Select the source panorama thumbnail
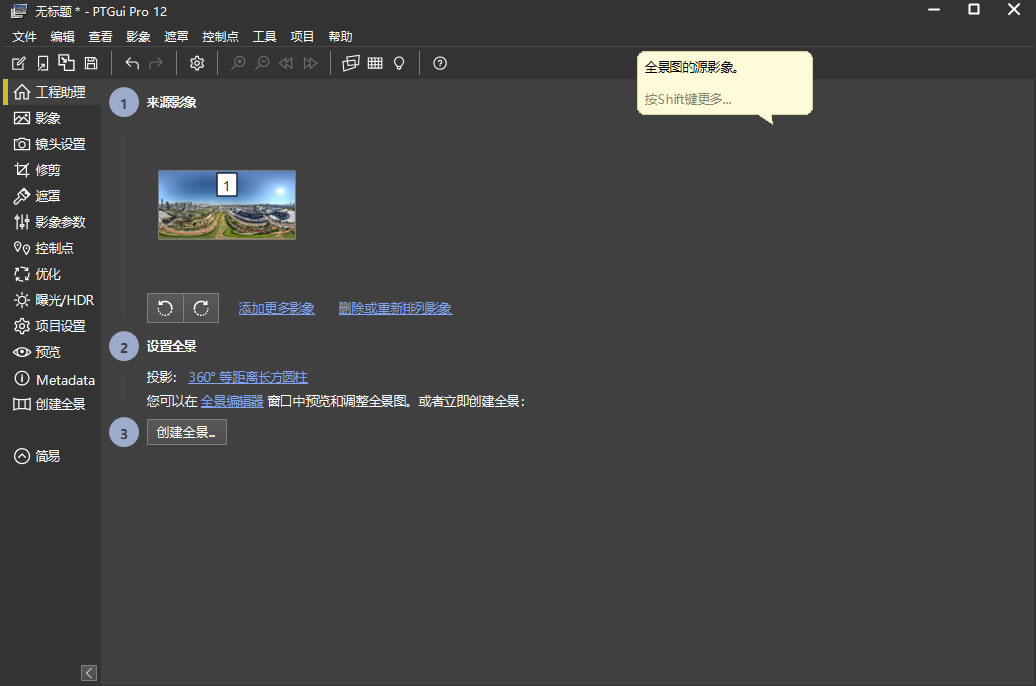The height and width of the screenshot is (686, 1036). pyautogui.click(x=227, y=205)
